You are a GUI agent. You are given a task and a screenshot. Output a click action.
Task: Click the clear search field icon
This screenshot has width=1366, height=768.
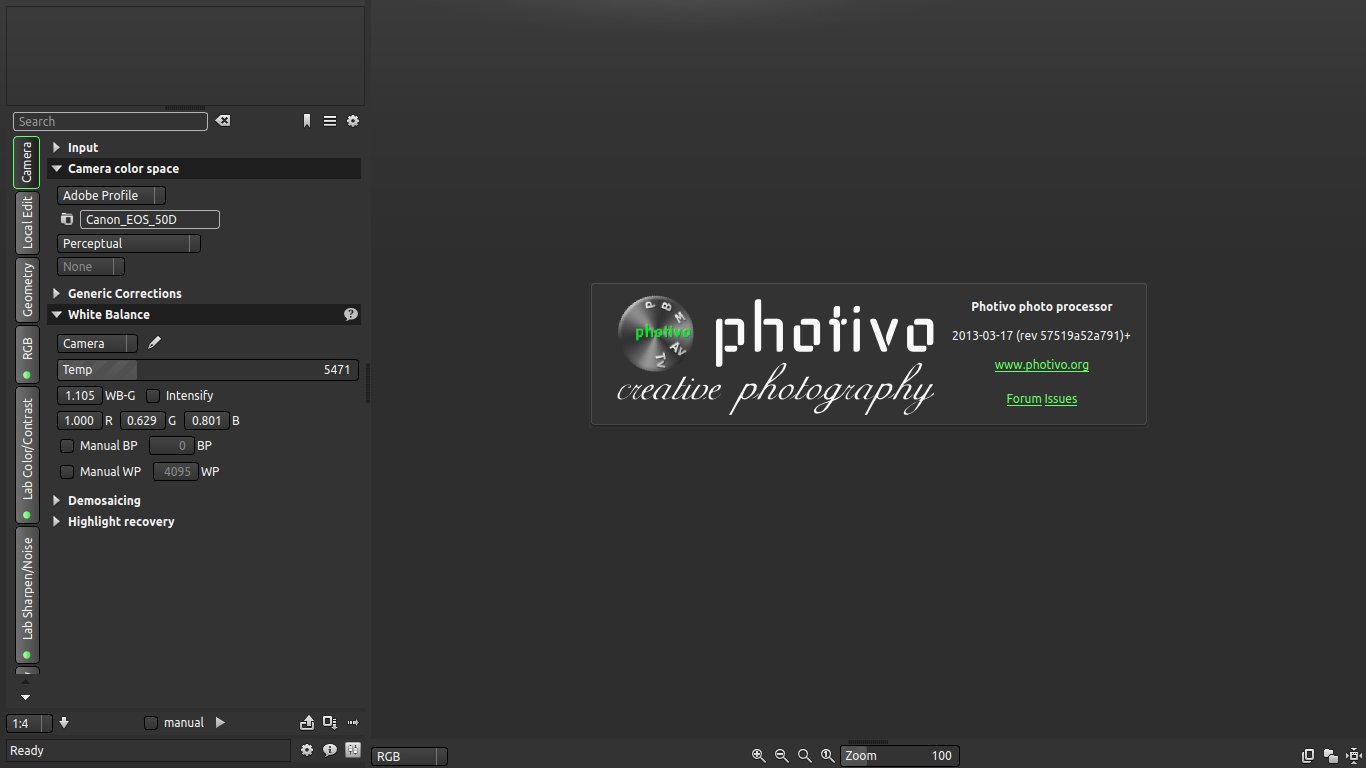pos(223,121)
